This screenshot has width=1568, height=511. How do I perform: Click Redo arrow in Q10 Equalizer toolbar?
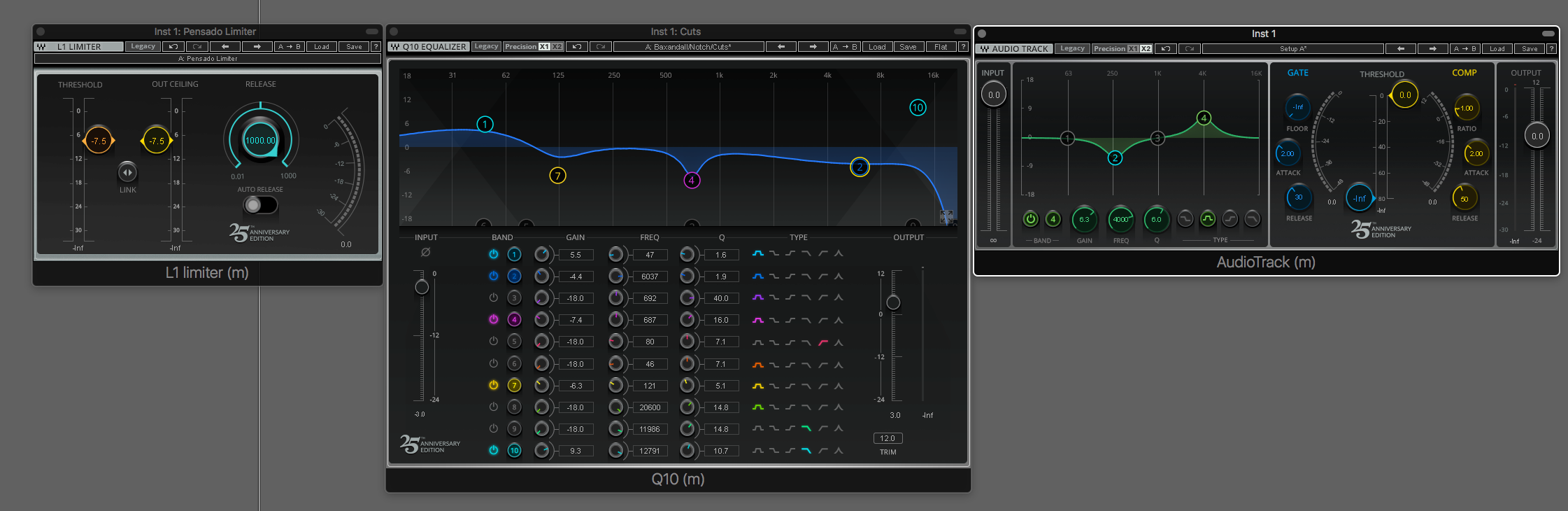(600, 47)
